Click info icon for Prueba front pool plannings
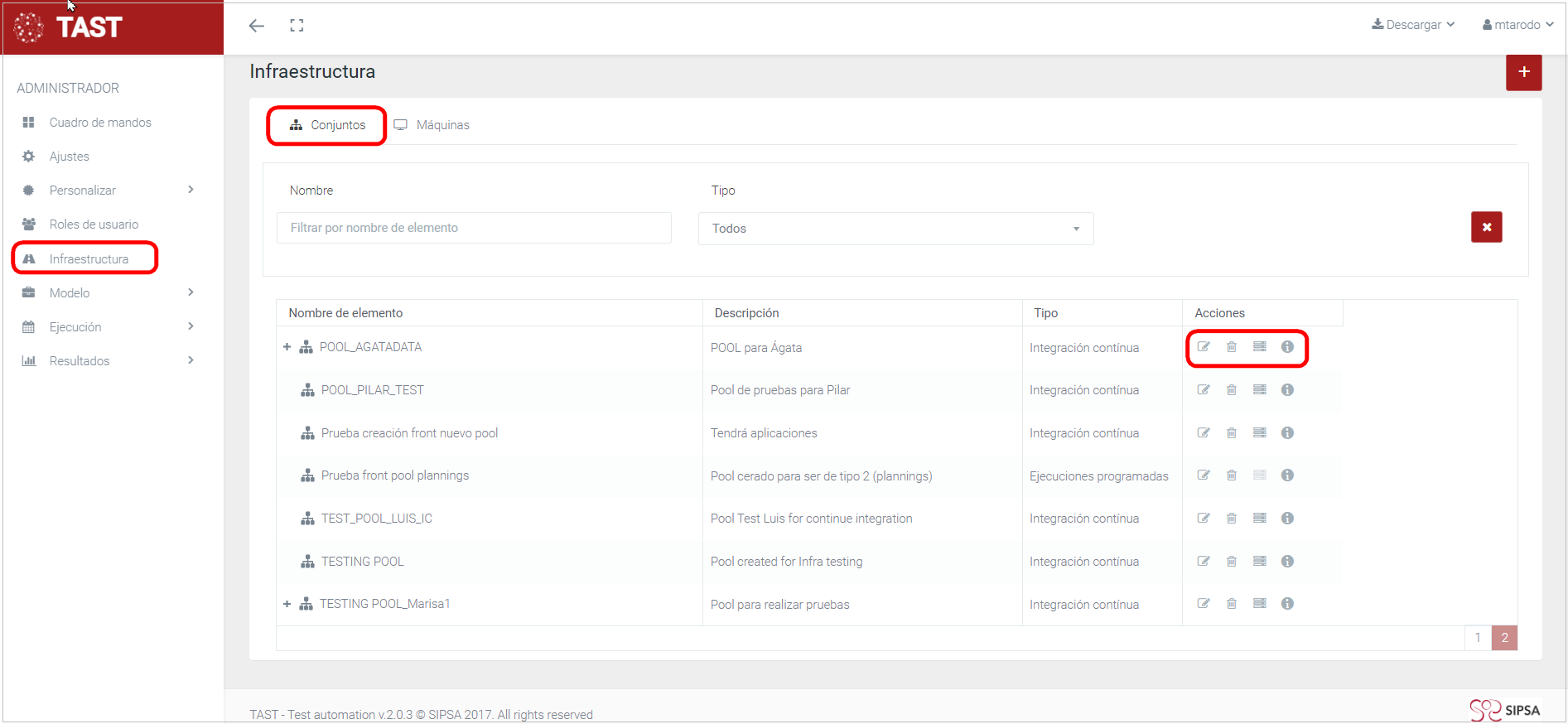1568x724 pixels. [1287, 475]
